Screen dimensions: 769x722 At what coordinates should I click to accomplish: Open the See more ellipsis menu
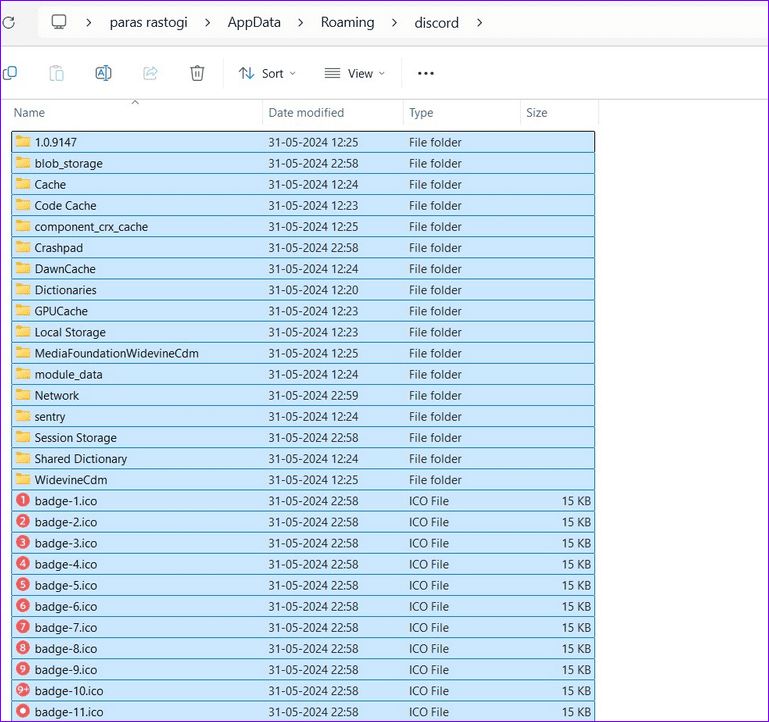(426, 74)
